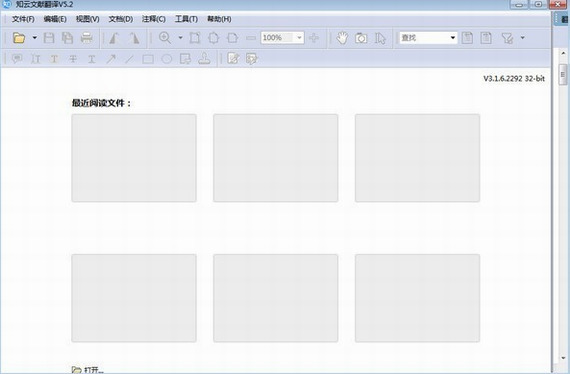Expand the arrow beside the Open folder

point(35,37)
